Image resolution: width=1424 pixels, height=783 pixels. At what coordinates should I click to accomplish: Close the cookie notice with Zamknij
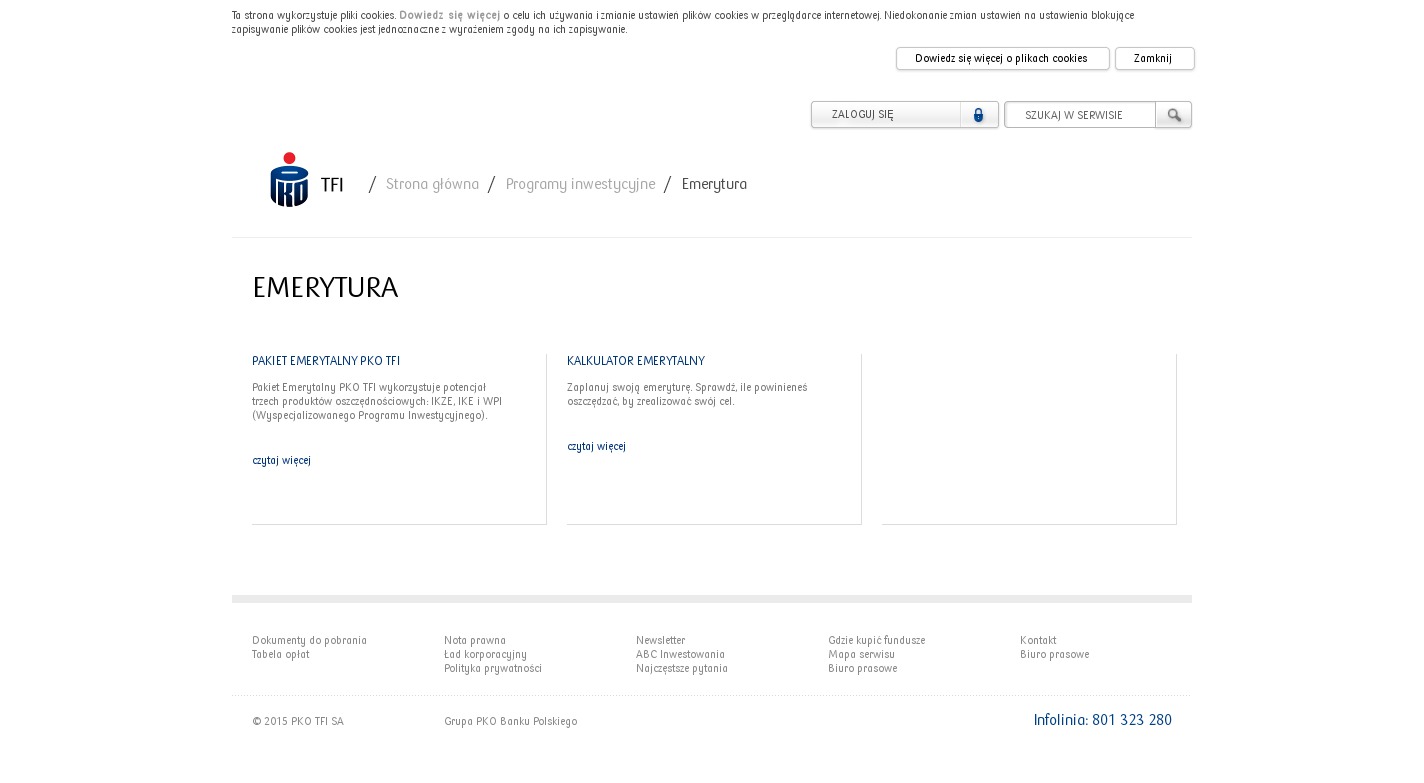pyautogui.click(x=1154, y=59)
